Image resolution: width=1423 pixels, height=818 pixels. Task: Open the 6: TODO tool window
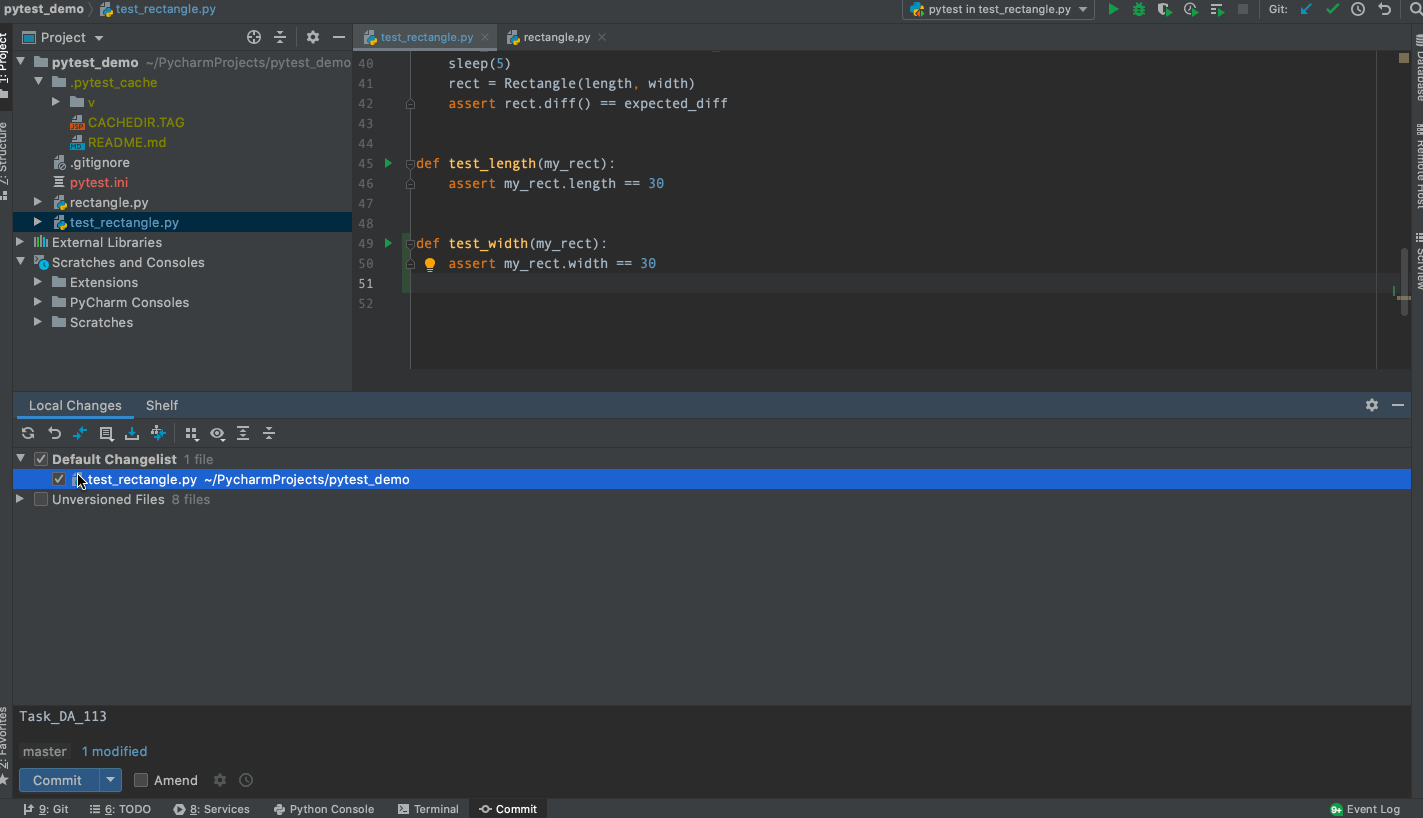[x=120, y=809]
